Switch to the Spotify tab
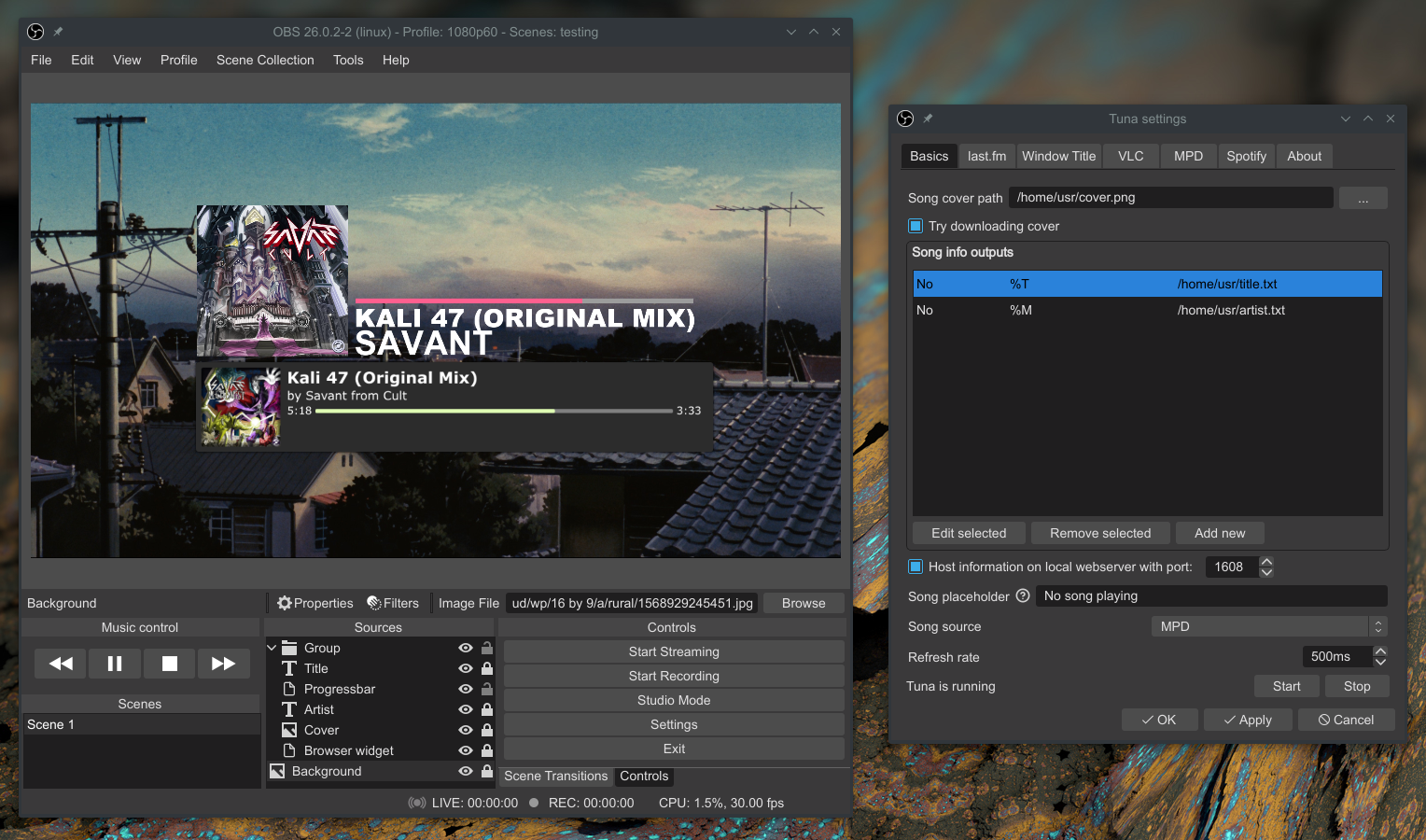Viewport: 1426px width, 840px height. tap(1246, 156)
